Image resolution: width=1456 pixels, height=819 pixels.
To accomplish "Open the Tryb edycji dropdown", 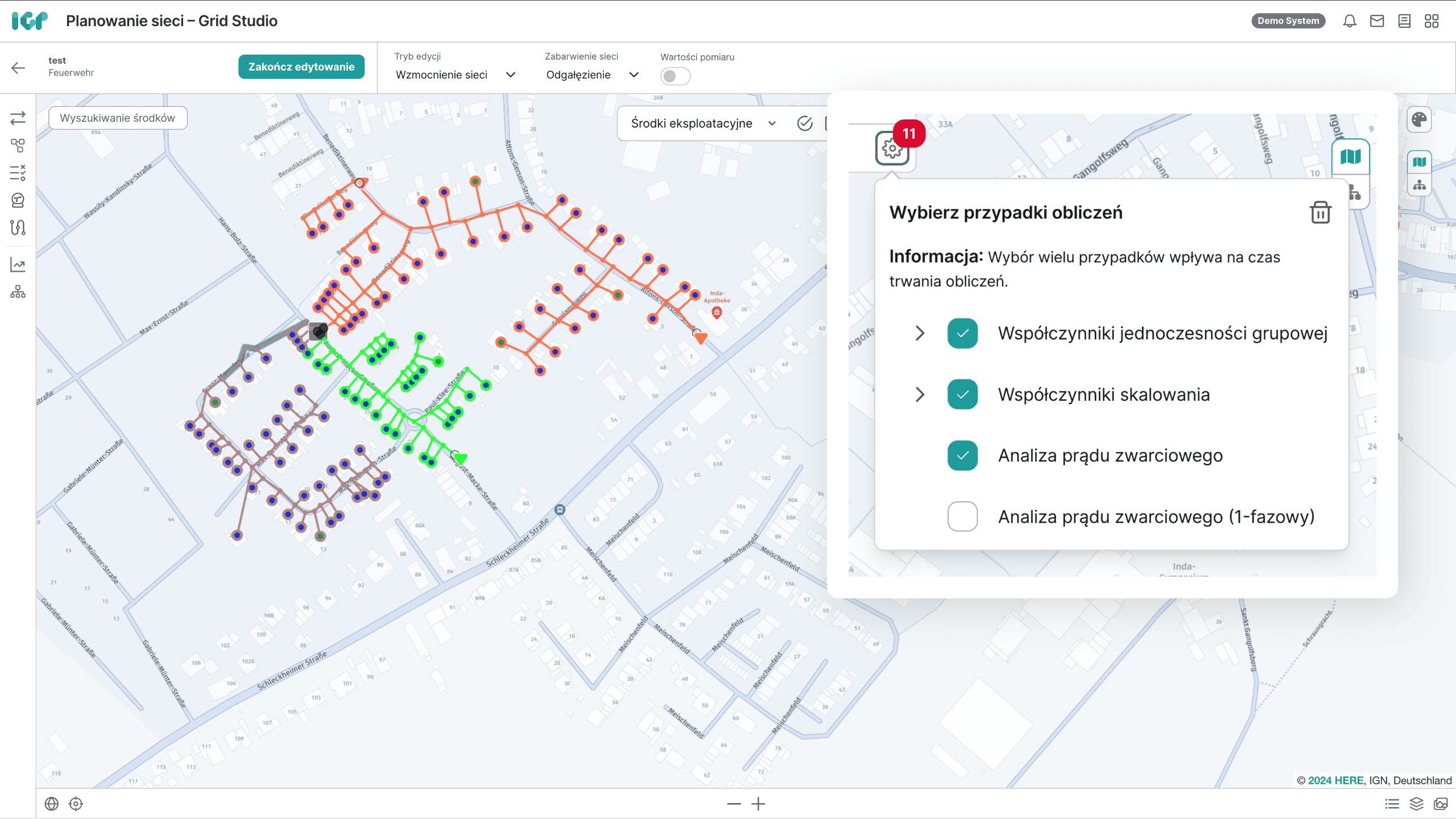I will [x=455, y=75].
